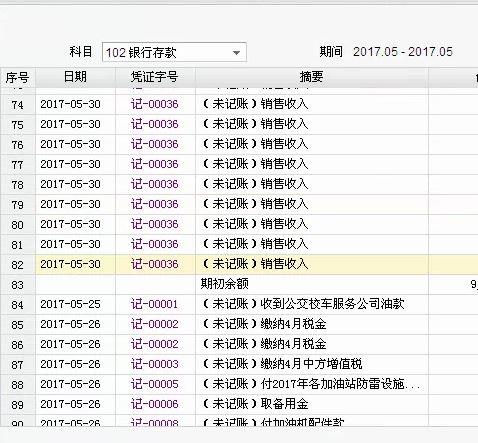Screen dimensions: 478x443
Task: Select row number 74
Action: click(x=17, y=105)
